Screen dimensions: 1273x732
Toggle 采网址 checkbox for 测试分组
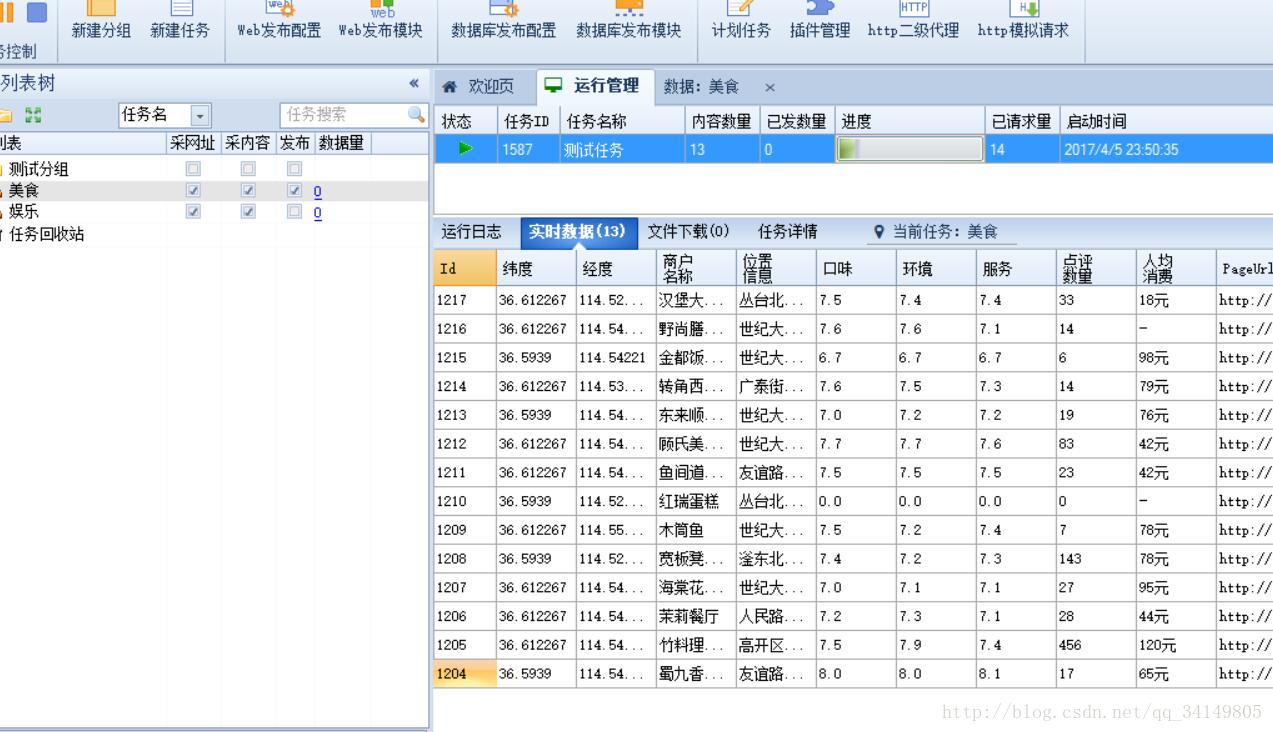click(x=193, y=169)
